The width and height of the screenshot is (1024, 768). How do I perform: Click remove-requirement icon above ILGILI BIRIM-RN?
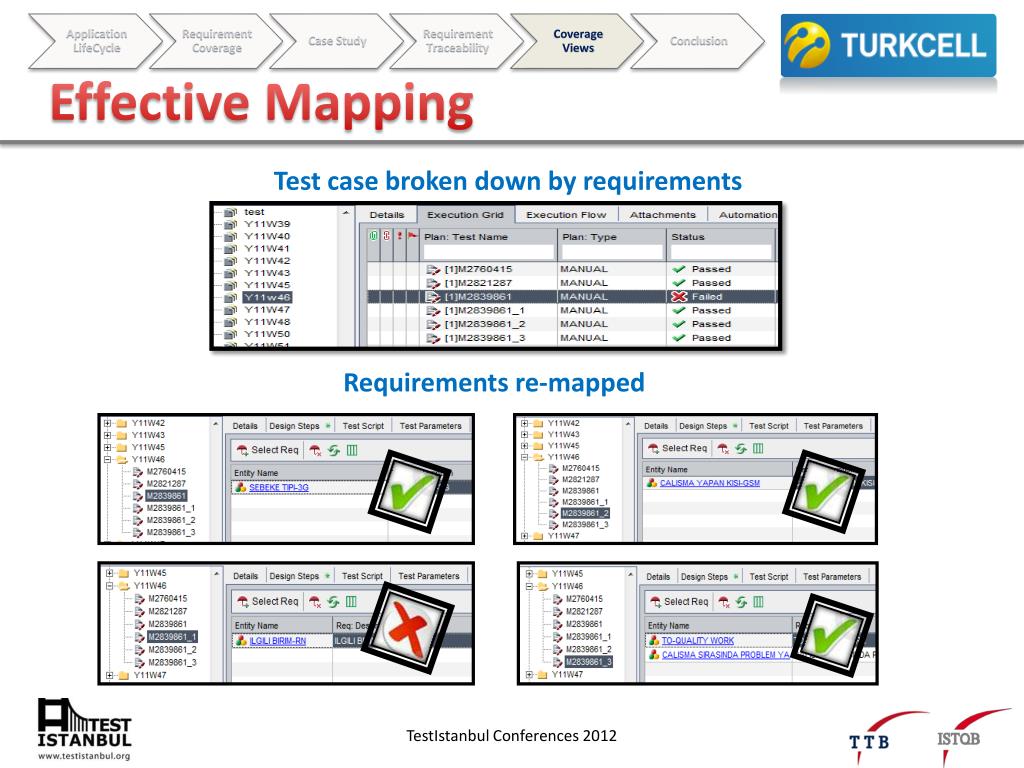[315, 601]
